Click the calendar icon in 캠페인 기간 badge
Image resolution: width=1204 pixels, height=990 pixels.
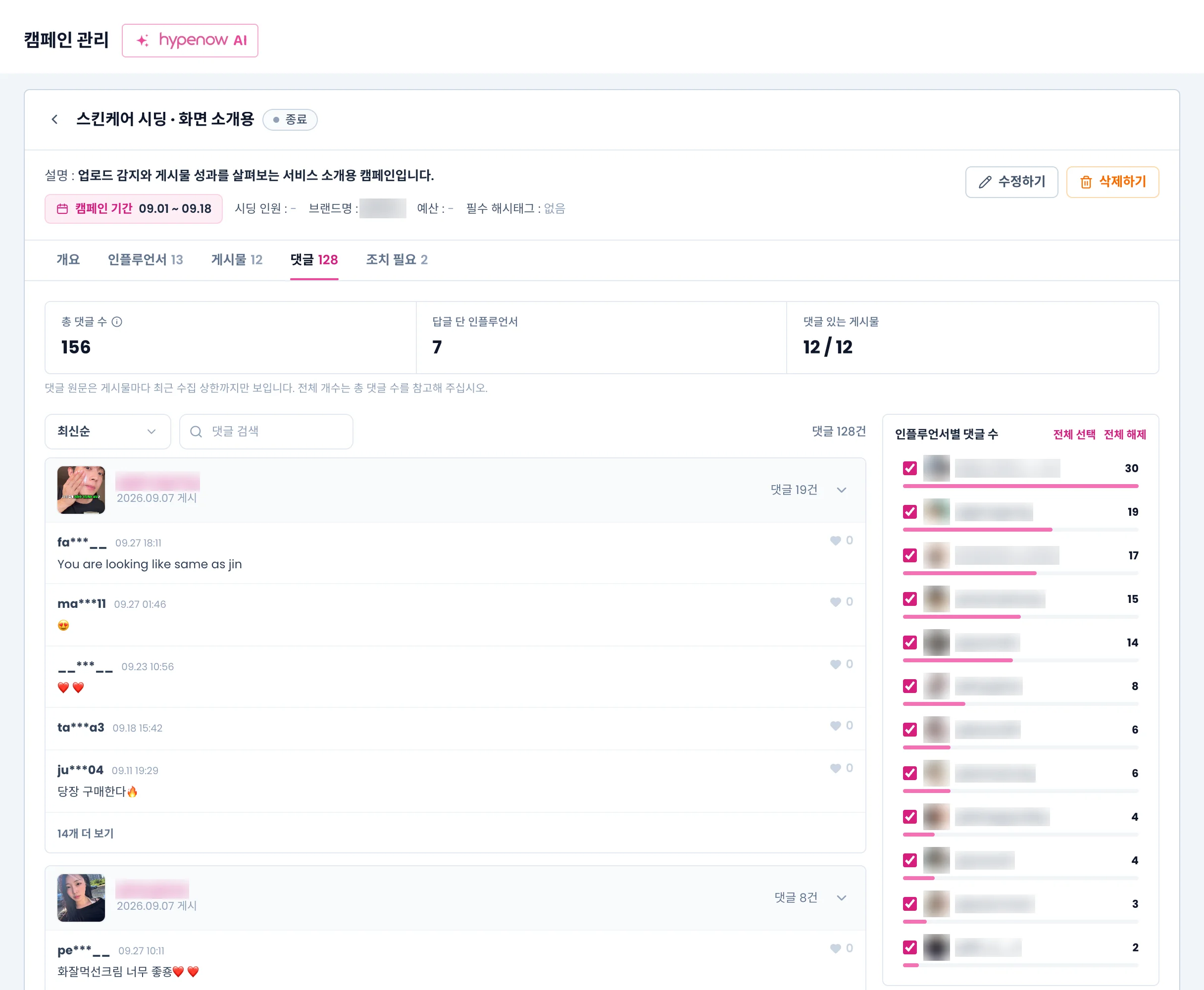[62, 209]
